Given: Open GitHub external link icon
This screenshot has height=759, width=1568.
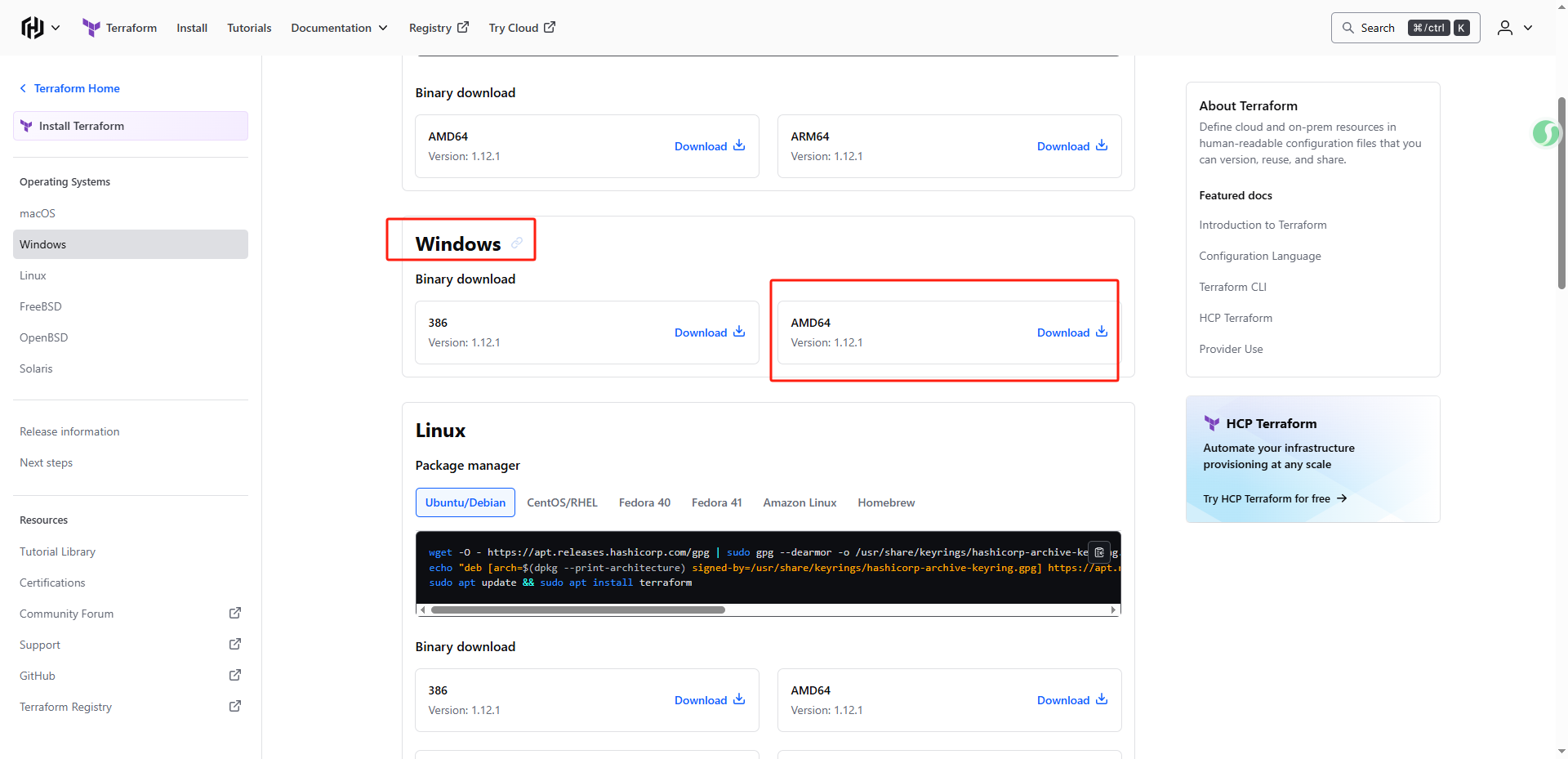Looking at the screenshot, I should pyautogui.click(x=235, y=675).
